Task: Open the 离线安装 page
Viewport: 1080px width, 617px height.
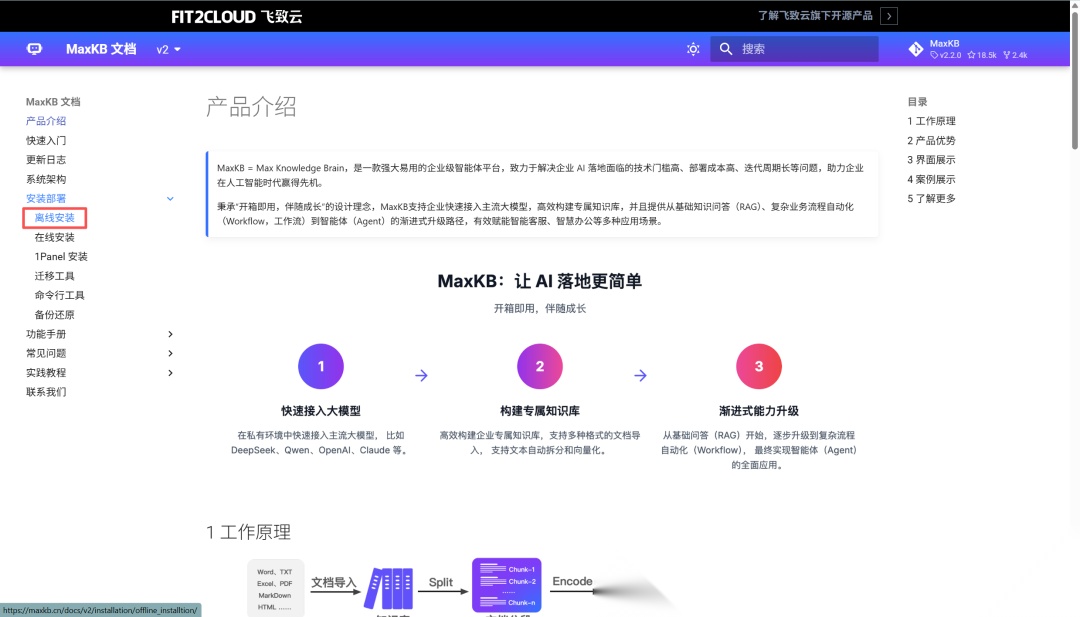Action: [54, 218]
